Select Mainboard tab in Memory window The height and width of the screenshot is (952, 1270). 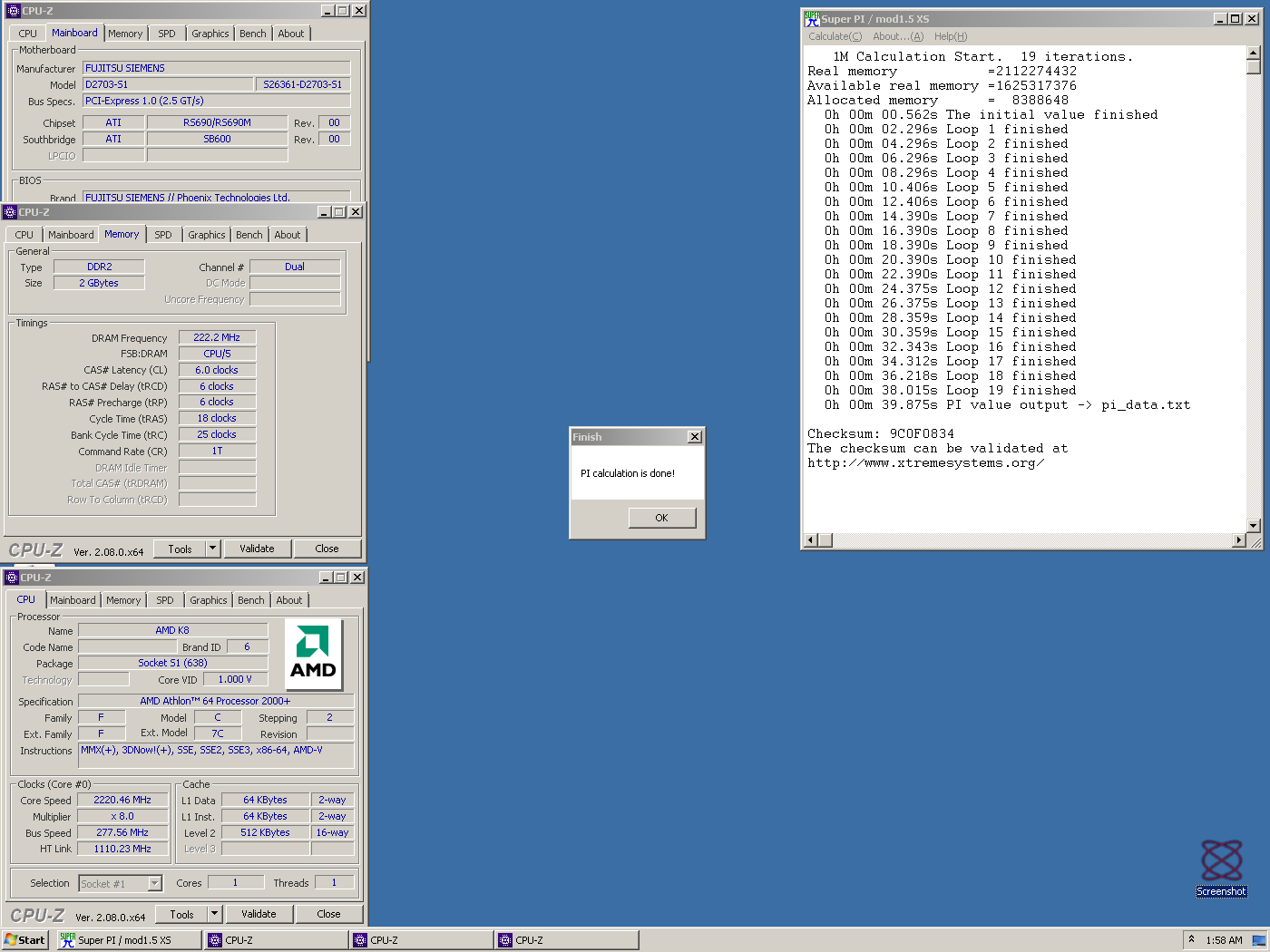pyautogui.click(x=71, y=235)
